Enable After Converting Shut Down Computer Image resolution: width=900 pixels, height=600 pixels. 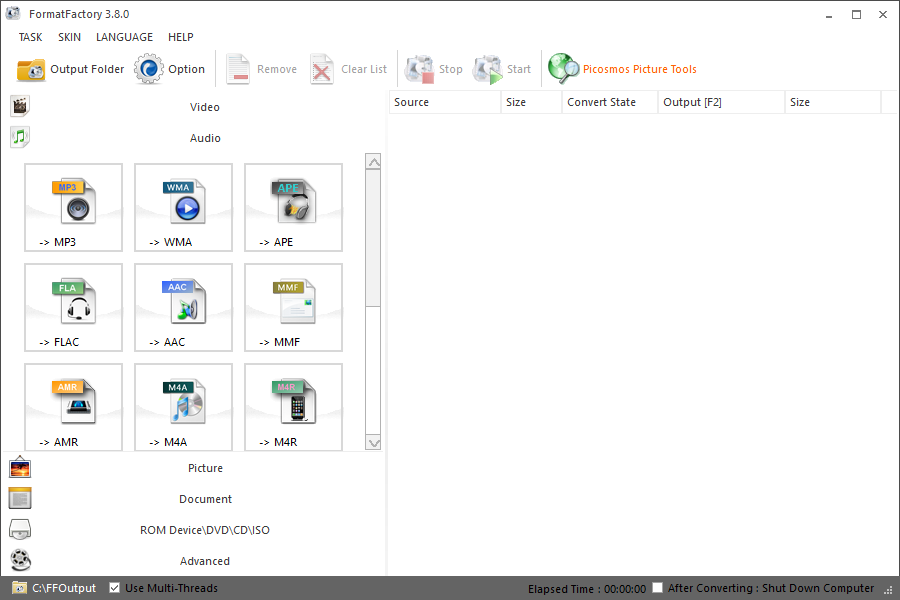pyautogui.click(x=658, y=588)
